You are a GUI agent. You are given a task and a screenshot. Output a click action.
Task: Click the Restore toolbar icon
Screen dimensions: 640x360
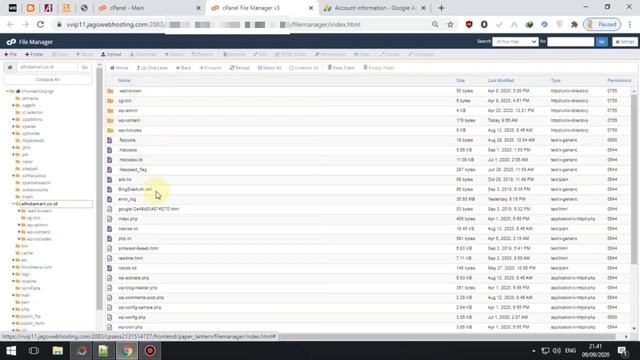(203, 54)
